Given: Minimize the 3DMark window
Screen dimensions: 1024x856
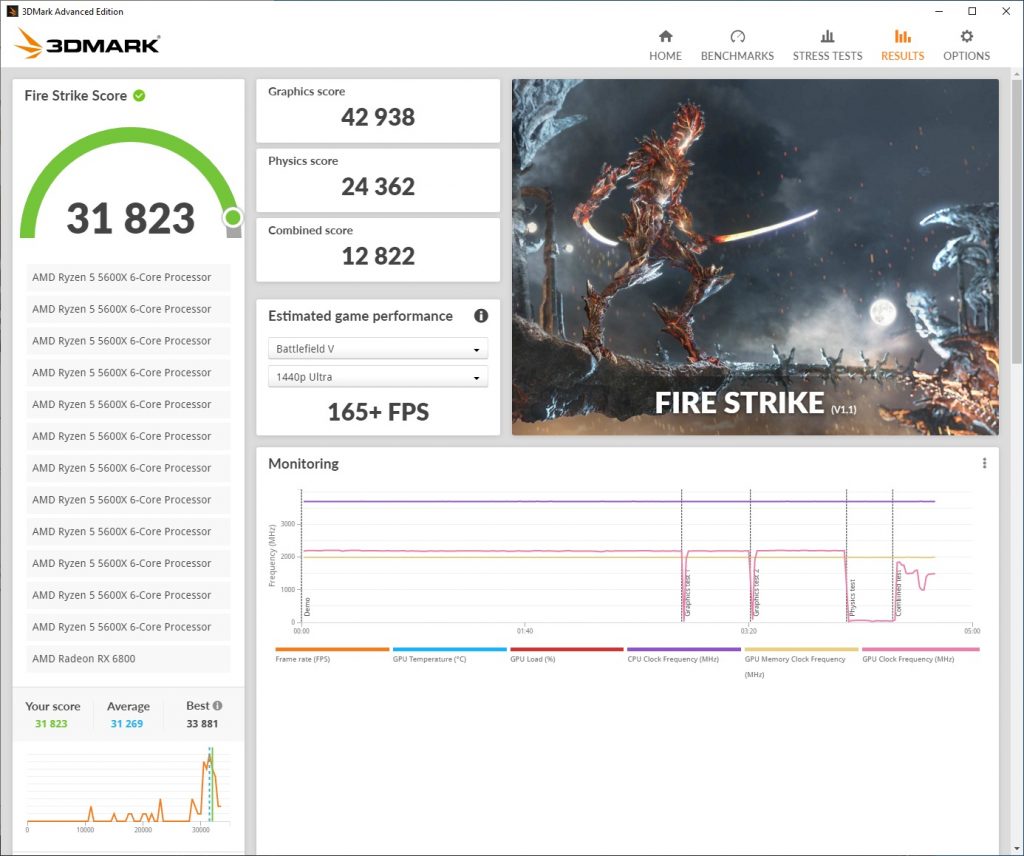Looking at the screenshot, I should coord(938,11).
